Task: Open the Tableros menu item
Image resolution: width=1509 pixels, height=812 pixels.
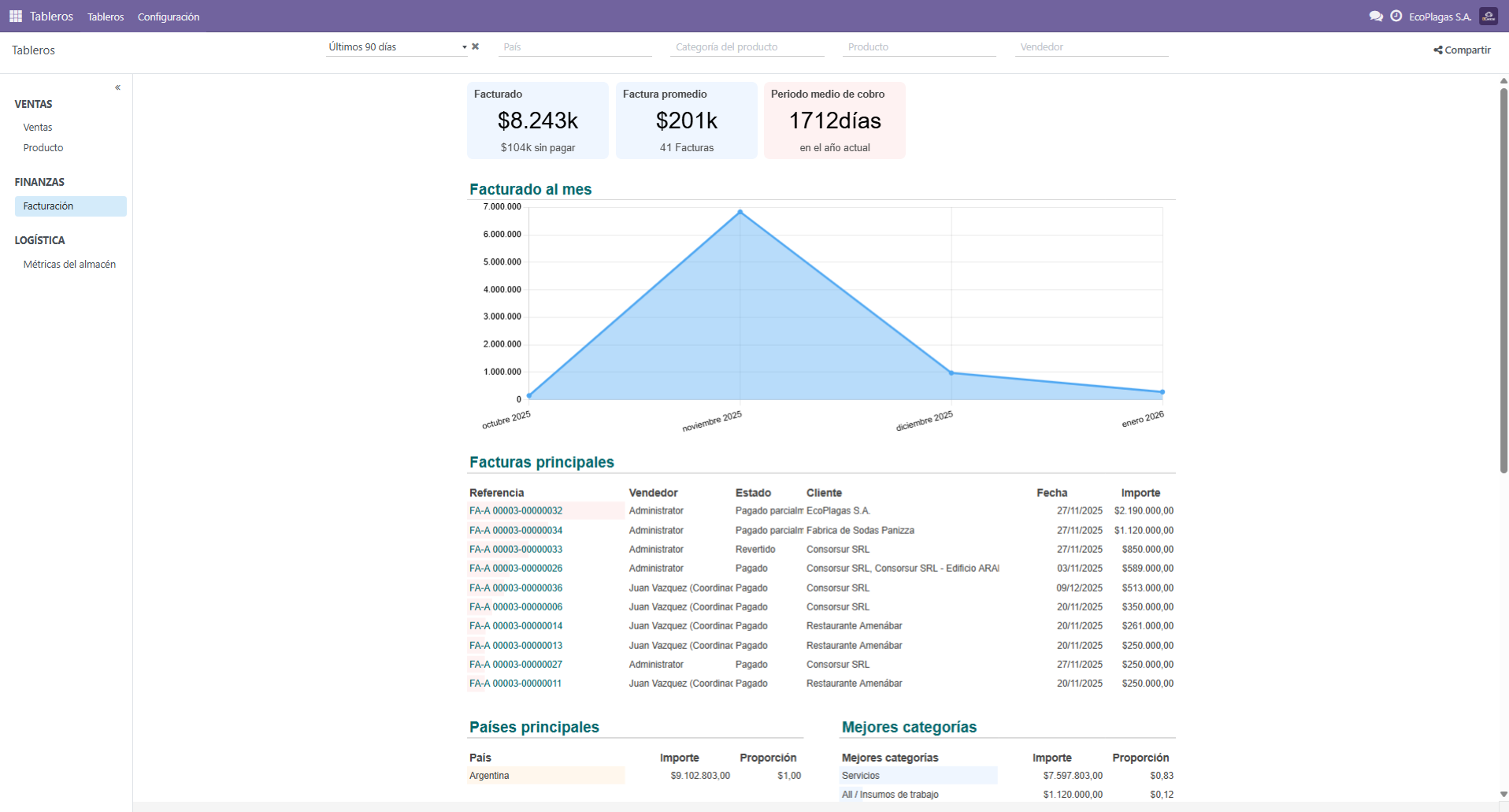Action: [106, 17]
